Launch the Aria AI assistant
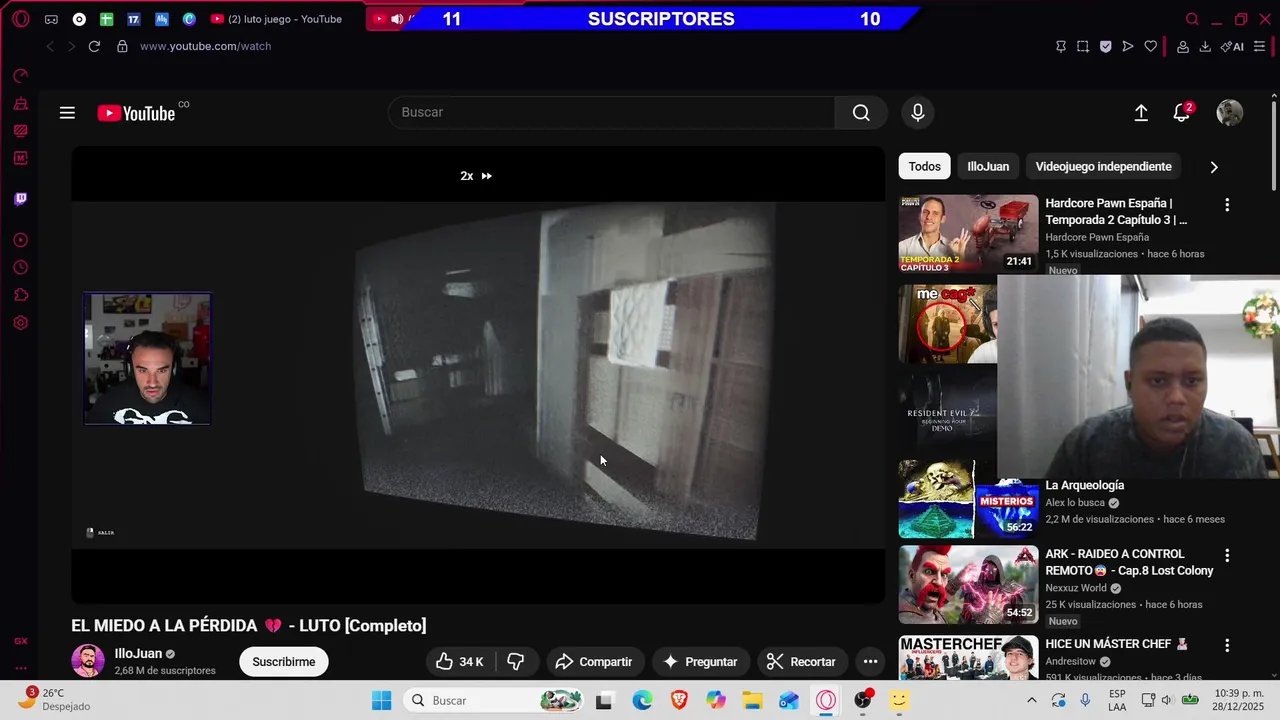The width and height of the screenshot is (1280, 720). tap(1233, 46)
